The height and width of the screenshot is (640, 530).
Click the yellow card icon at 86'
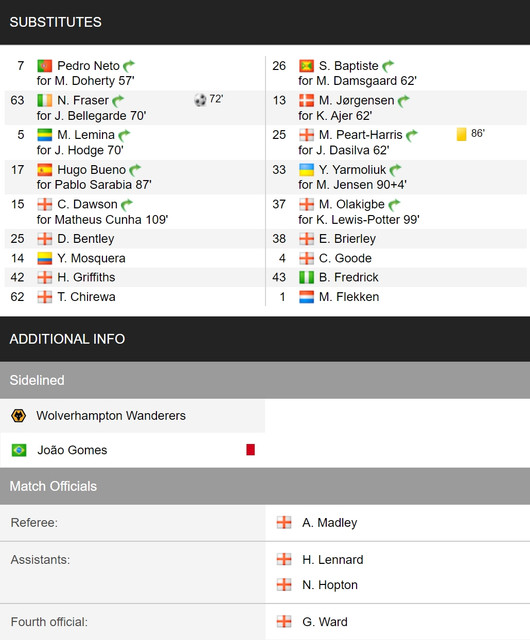point(461,134)
